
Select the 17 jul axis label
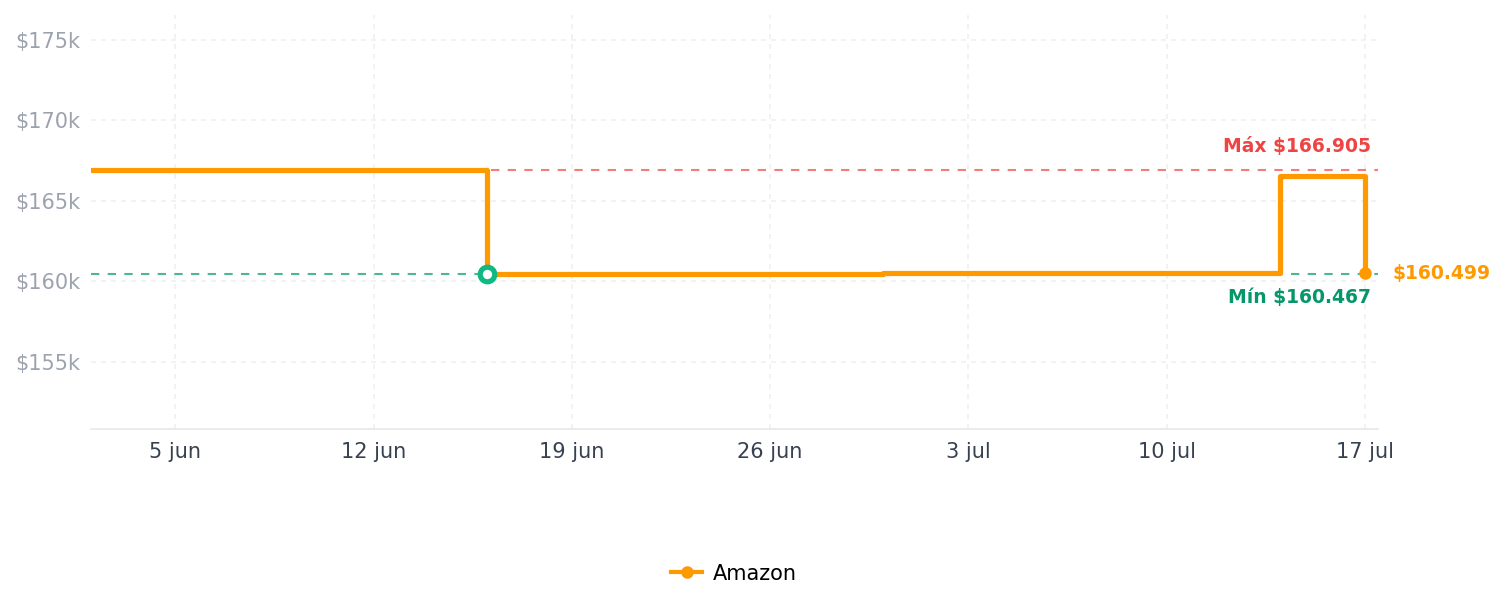click(x=1365, y=451)
